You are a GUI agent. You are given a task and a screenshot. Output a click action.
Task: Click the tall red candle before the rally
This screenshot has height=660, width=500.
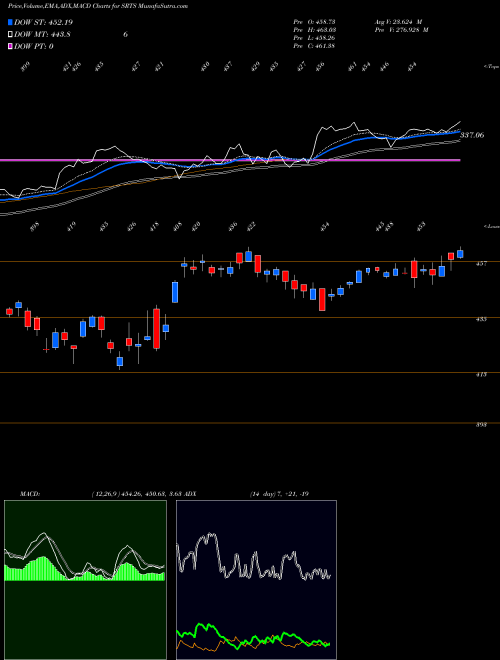click(157, 329)
